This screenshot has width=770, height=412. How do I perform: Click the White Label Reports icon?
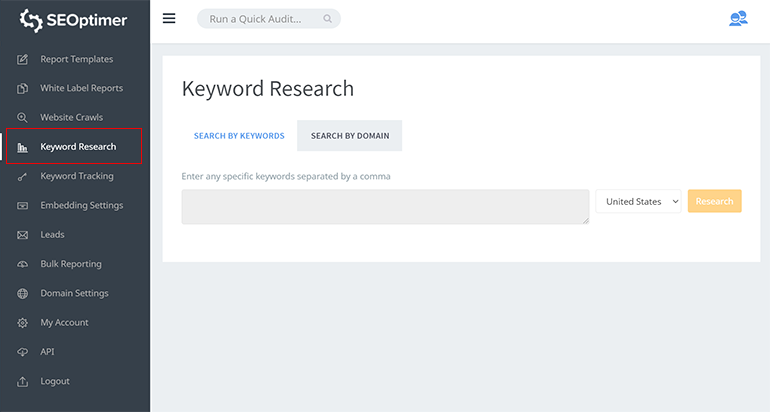click(22, 88)
